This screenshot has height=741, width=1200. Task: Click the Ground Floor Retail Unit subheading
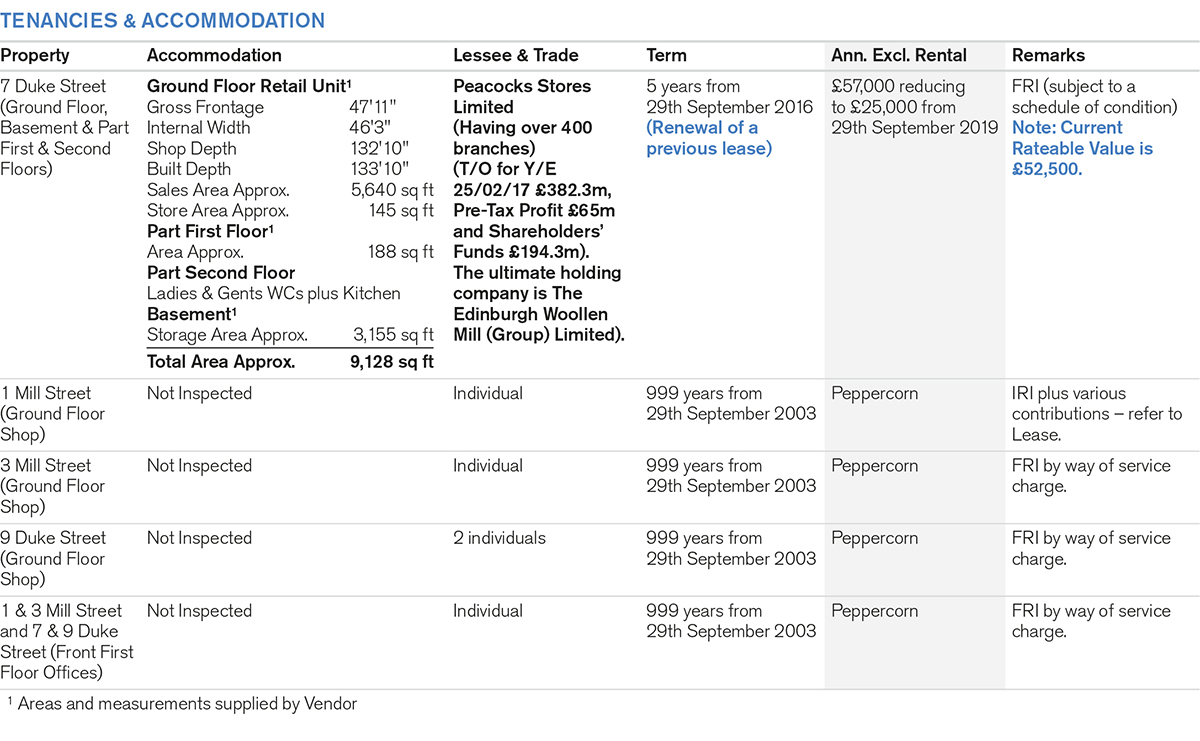click(x=250, y=87)
